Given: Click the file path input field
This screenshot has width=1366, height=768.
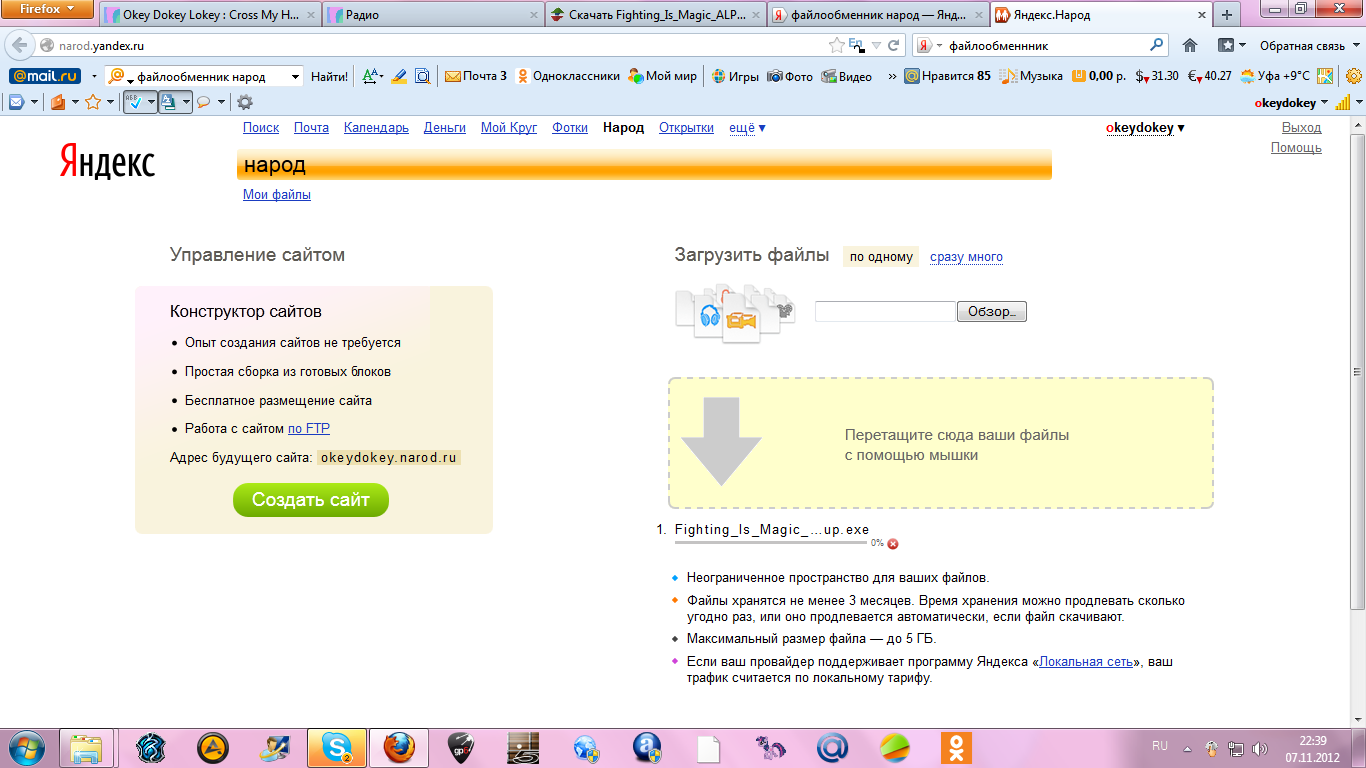Looking at the screenshot, I should (x=886, y=312).
